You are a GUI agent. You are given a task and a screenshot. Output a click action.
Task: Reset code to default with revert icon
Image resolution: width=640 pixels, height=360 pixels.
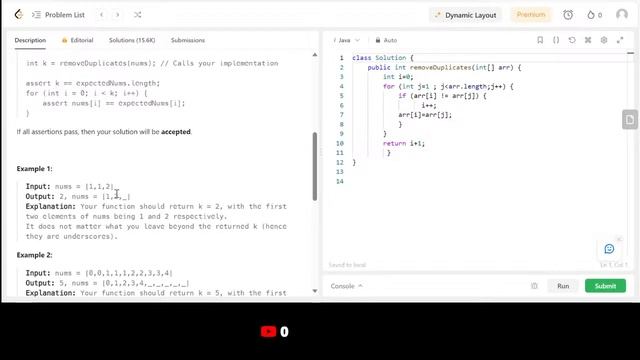click(572, 40)
